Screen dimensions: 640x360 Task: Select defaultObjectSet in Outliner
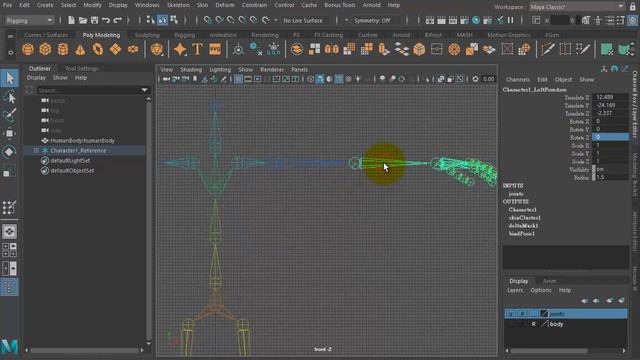(x=72, y=171)
